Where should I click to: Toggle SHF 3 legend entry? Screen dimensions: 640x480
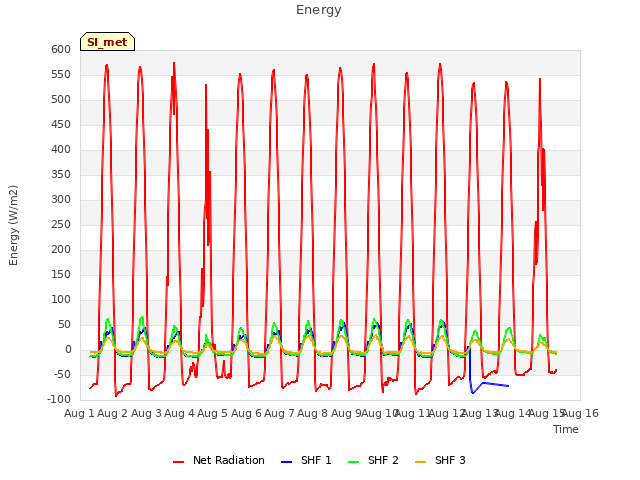(440, 460)
